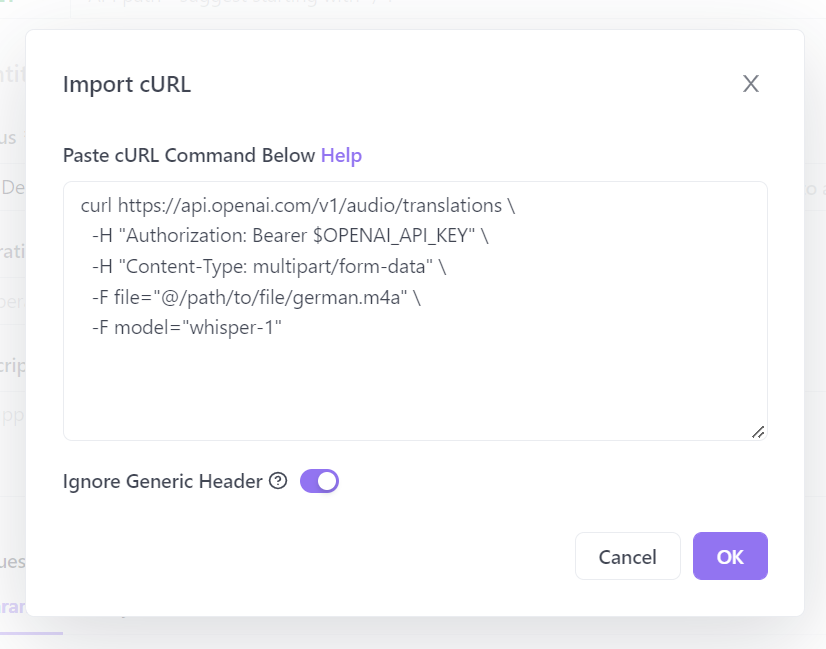Click the Ignore Generic Header label text
826x649 pixels.
[x=162, y=481]
